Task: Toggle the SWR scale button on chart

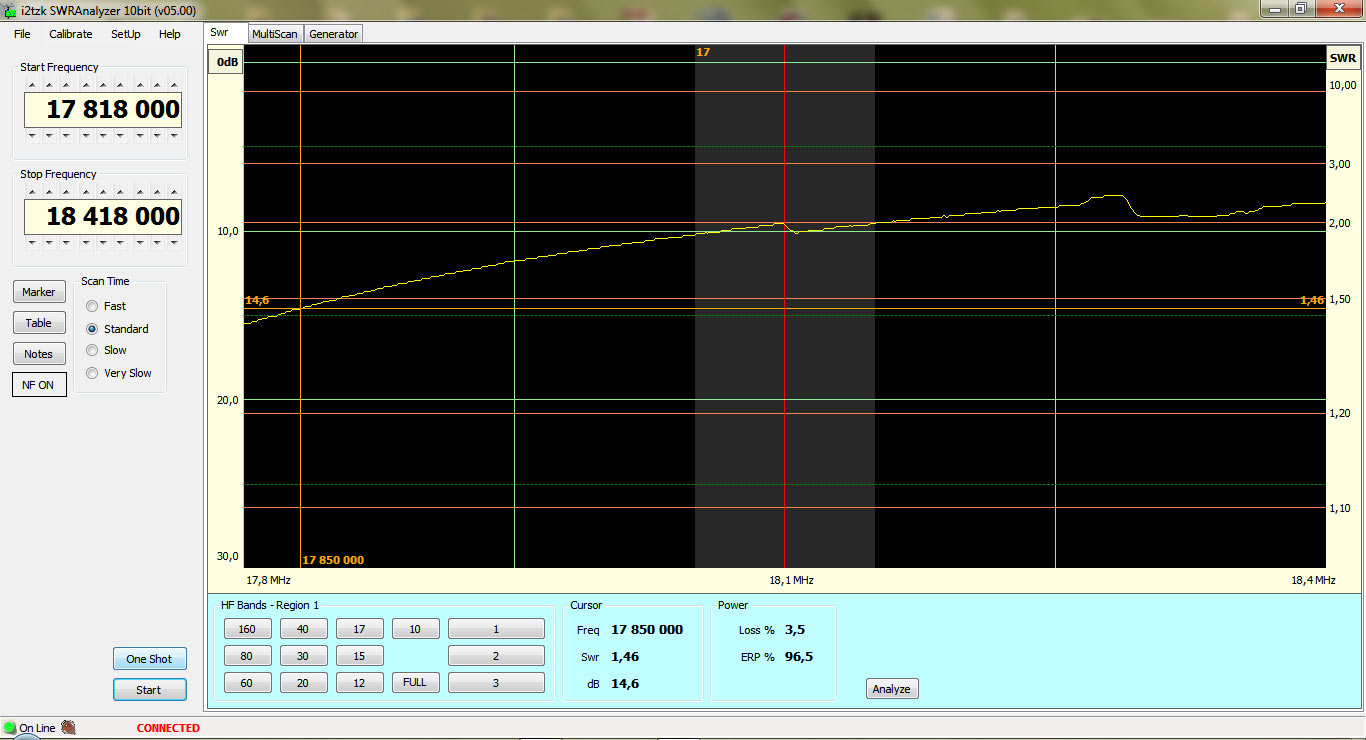Action: [1342, 58]
